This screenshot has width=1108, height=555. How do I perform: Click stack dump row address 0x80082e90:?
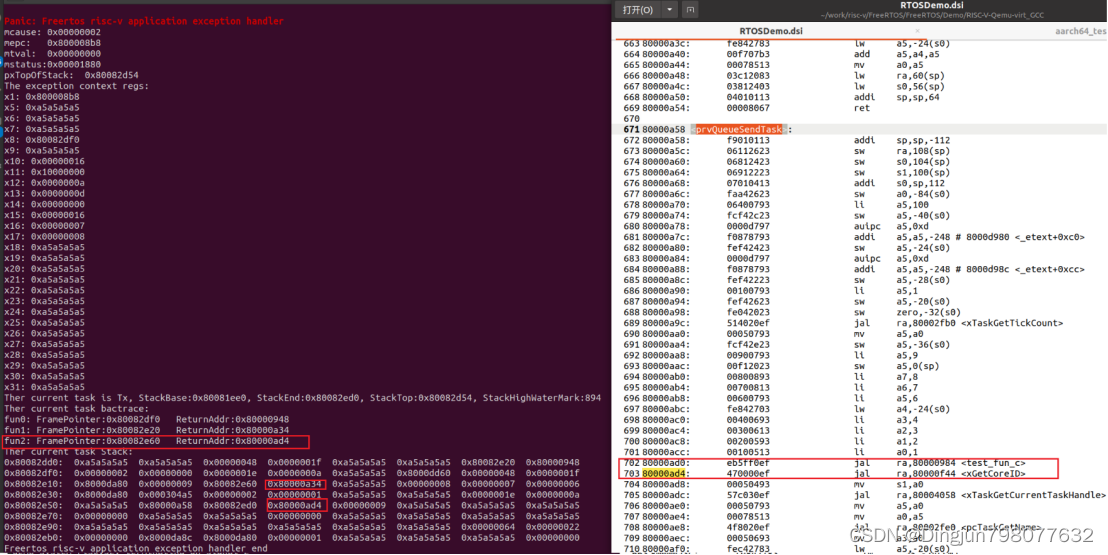tap(33, 527)
